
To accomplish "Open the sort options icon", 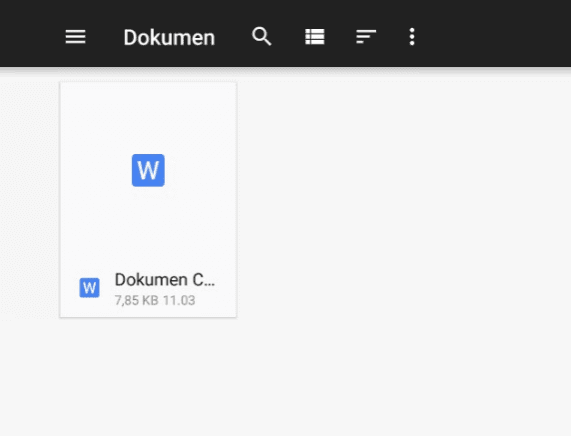I will point(366,37).
